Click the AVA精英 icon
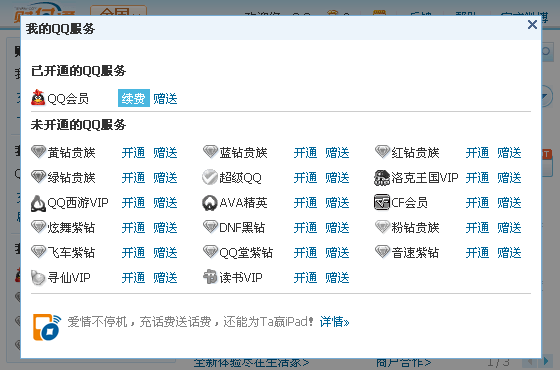Viewport: 560px width, 370px height. pyautogui.click(x=210, y=203)
